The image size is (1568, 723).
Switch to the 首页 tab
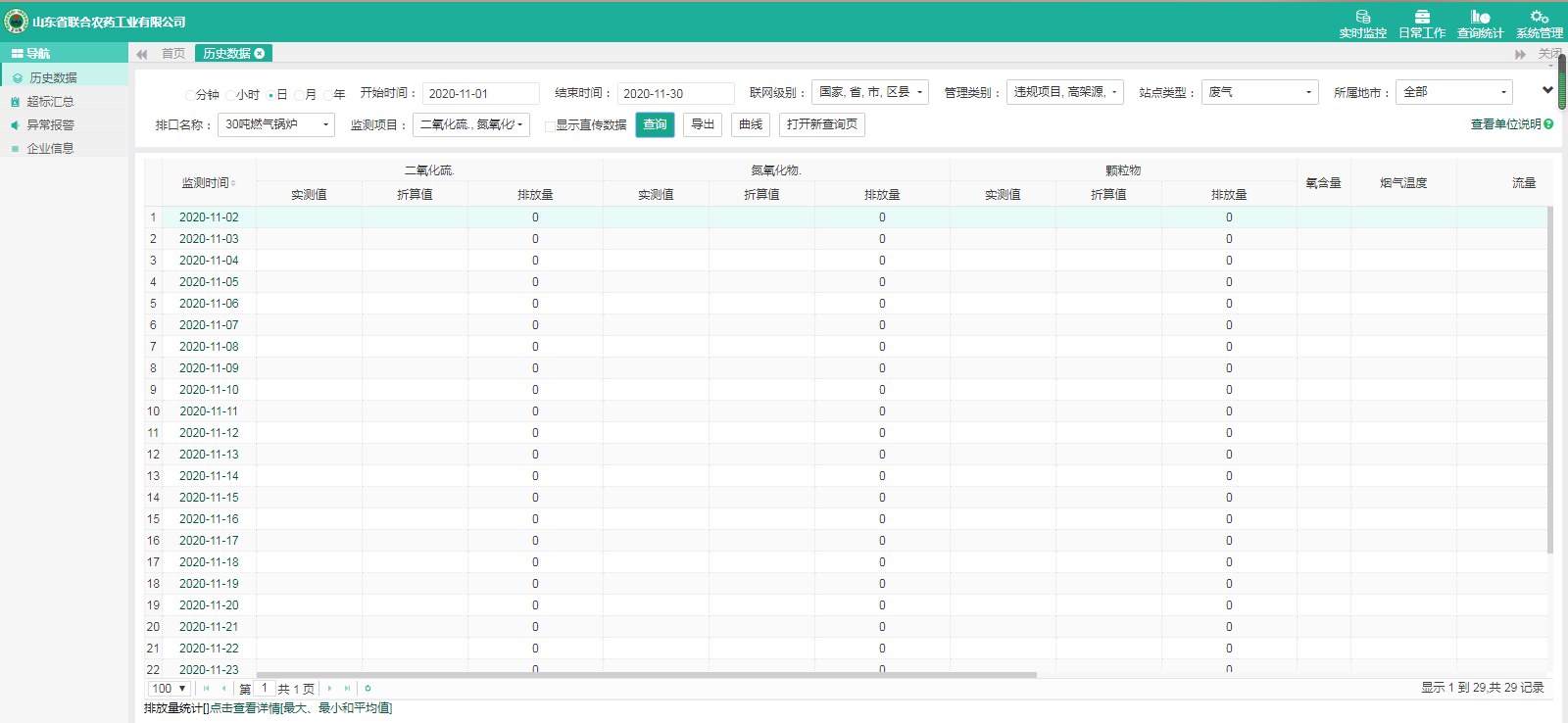pos(173,54)
